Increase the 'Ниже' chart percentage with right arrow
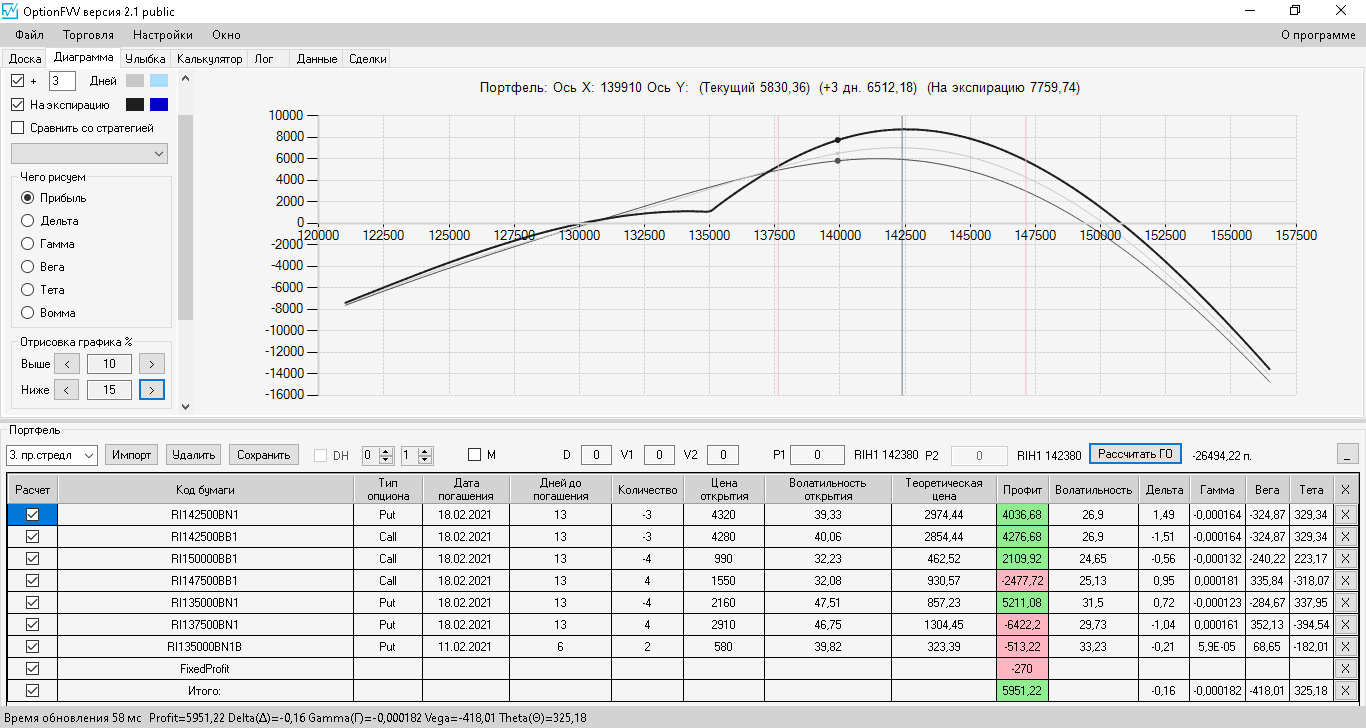1366x728 pixels. [x=152, y=390]
